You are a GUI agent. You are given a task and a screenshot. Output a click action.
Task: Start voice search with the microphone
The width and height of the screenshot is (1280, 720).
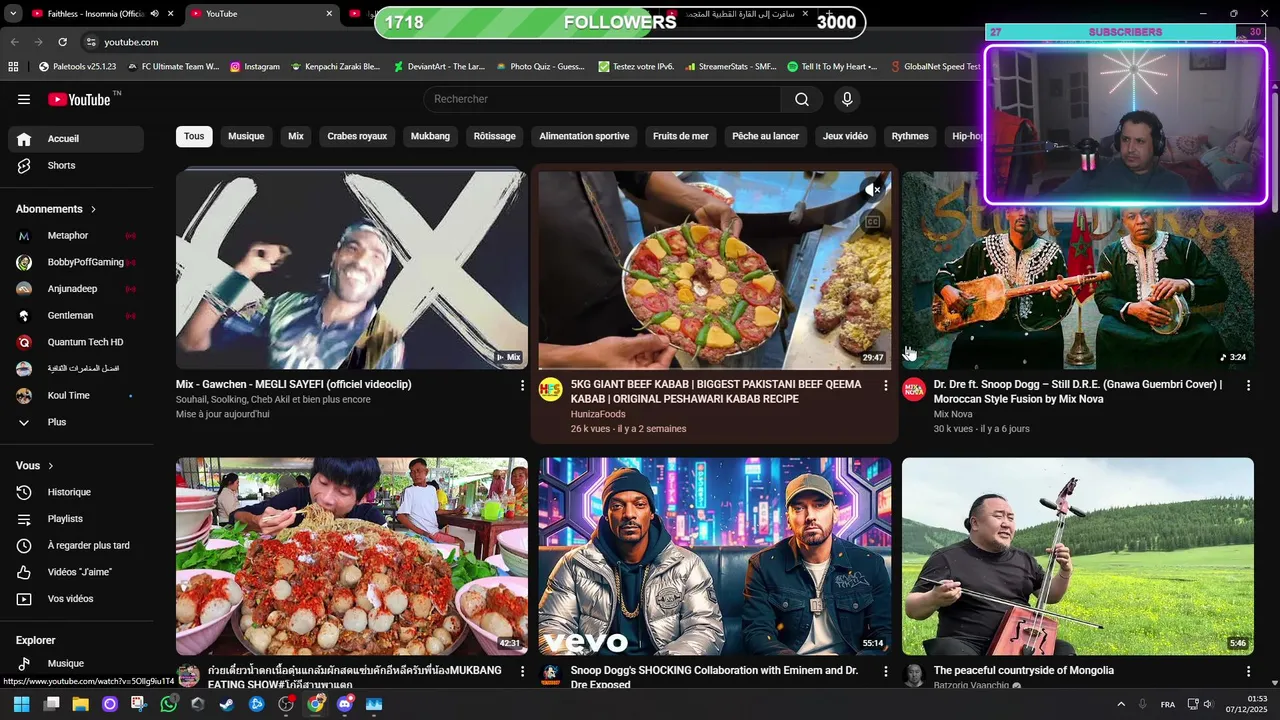[847, 99]
